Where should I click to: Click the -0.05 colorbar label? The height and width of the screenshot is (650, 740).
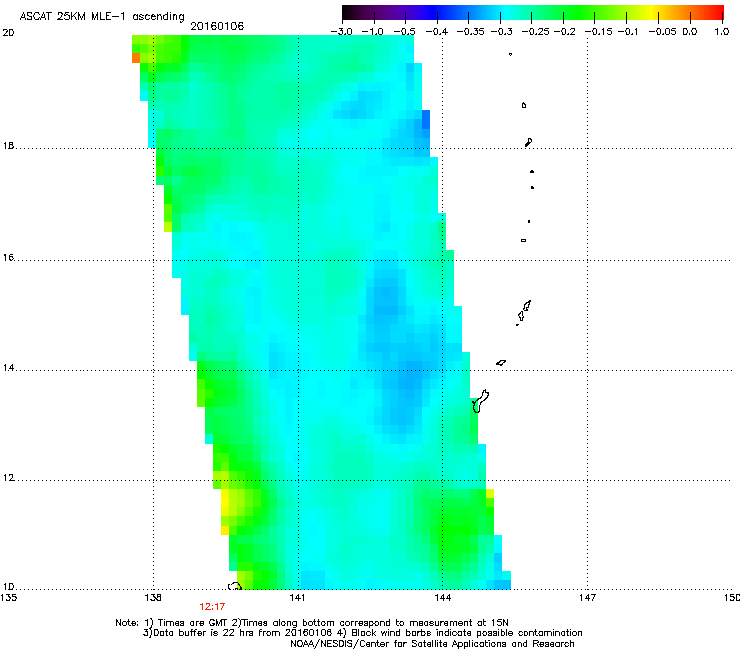[x=663, y=32]
